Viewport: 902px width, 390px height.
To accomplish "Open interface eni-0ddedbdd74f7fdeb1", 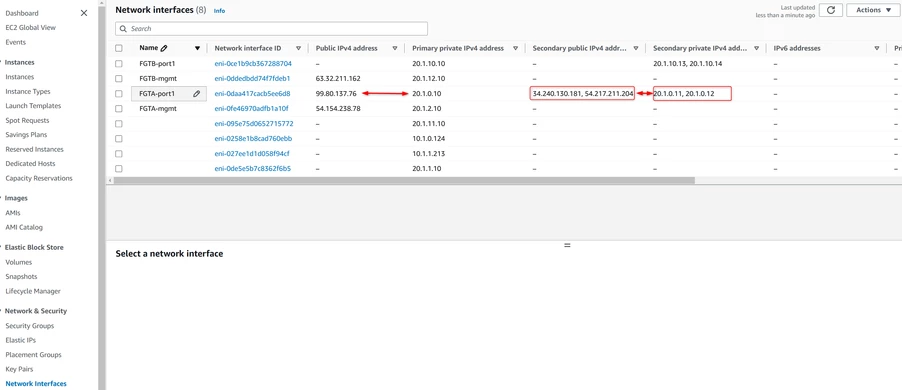I will tap(252, 78).
